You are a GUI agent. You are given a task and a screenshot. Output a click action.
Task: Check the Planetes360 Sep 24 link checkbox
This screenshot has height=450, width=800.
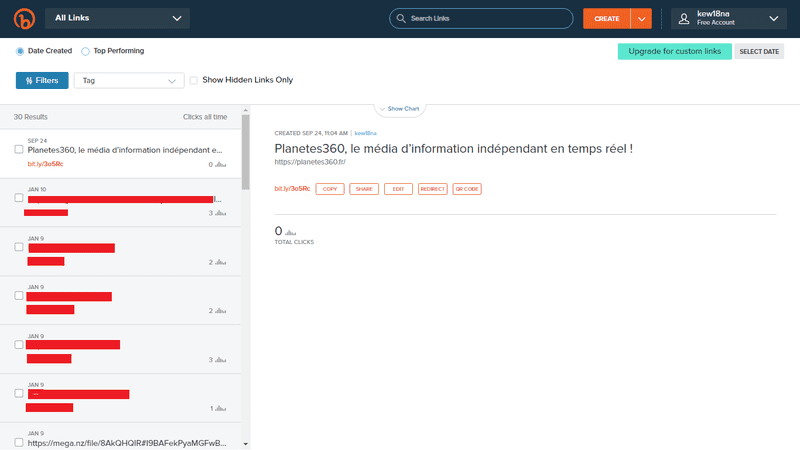pyautogui.click(x=19, y=149)
